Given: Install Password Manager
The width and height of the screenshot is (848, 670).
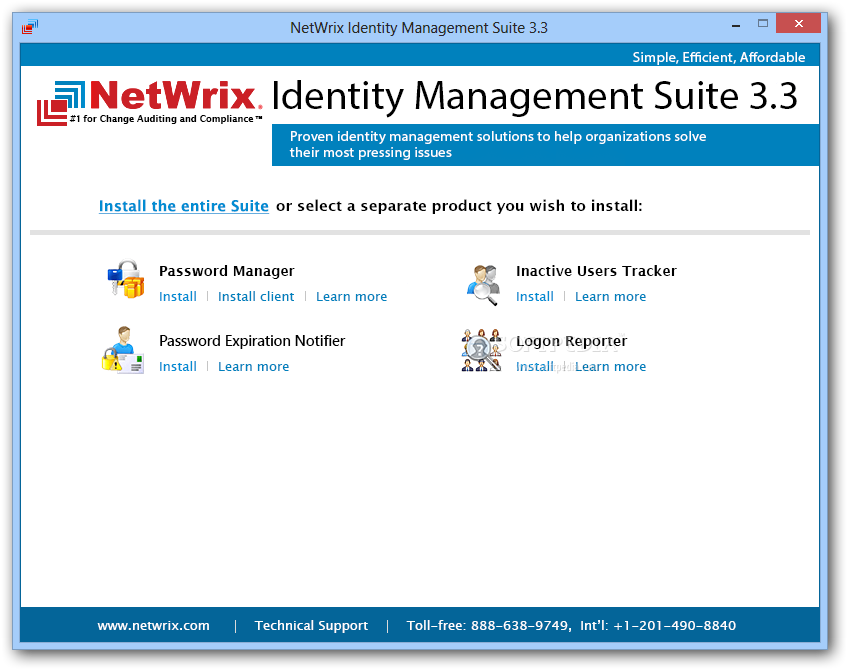Looking at the screenshot, I should pos(177,296).
